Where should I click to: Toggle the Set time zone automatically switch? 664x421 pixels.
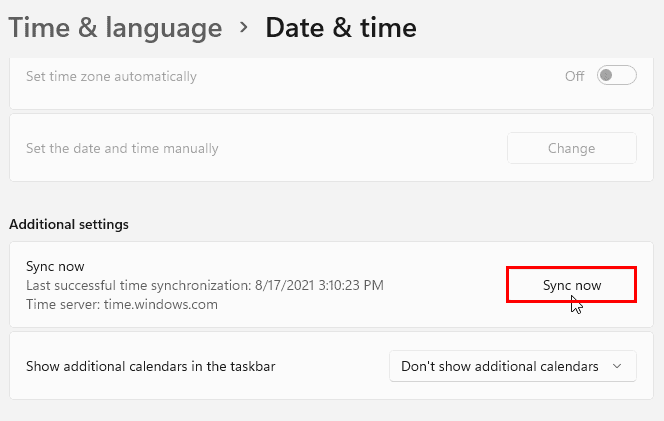(x=616, y=76)
